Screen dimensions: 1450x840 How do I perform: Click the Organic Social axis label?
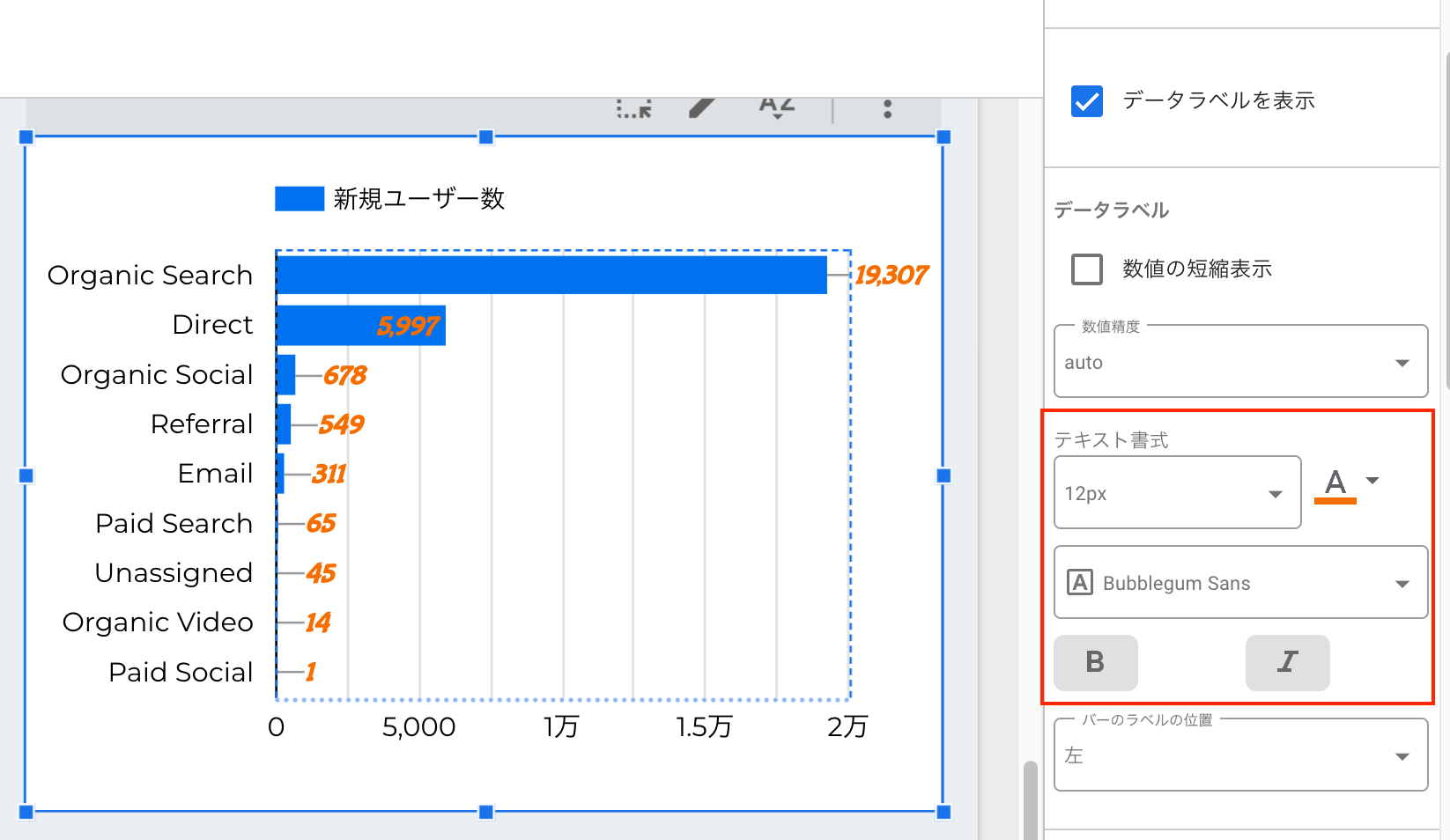coord(157,375)
